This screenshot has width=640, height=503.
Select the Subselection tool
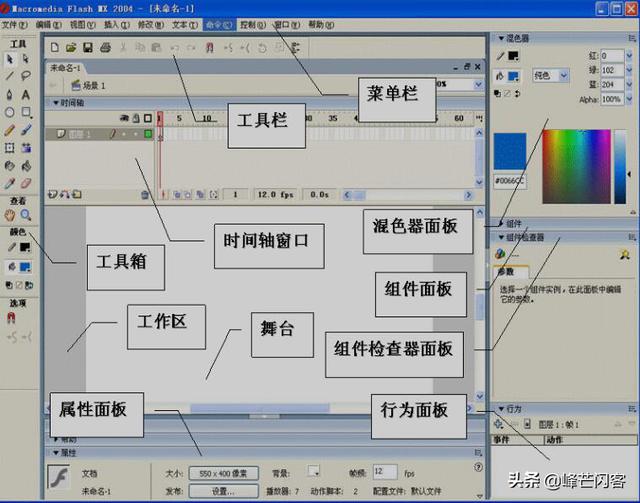pos(25,59)
